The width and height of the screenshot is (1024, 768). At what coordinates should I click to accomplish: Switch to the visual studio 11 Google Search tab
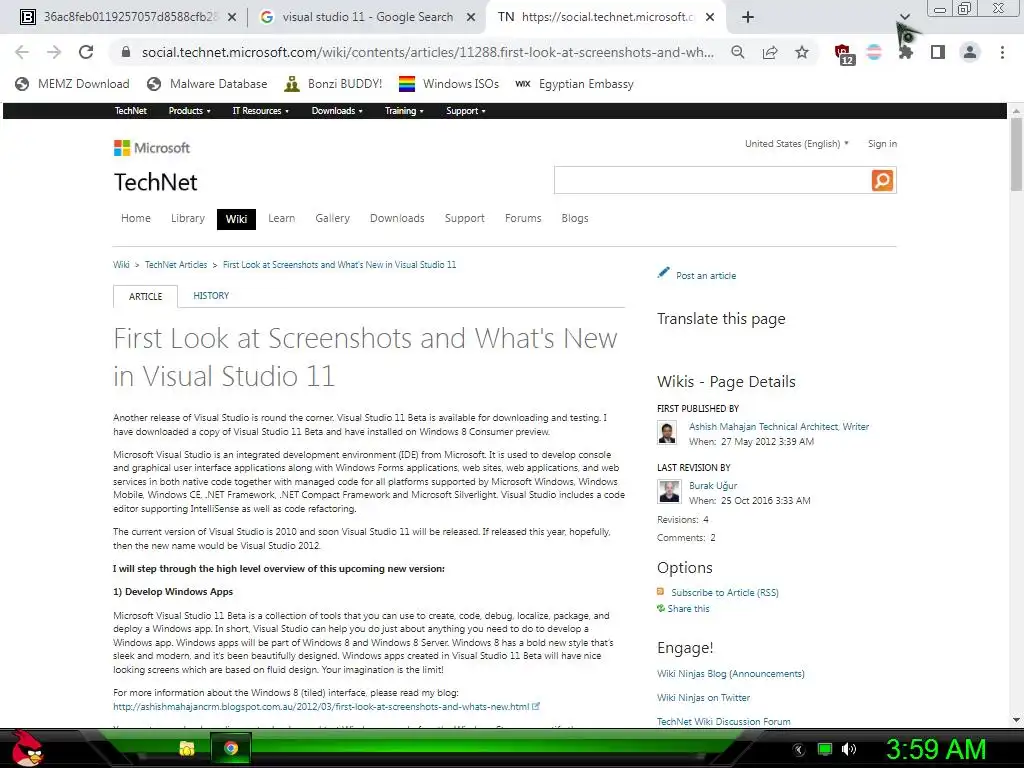click(368, 17)
